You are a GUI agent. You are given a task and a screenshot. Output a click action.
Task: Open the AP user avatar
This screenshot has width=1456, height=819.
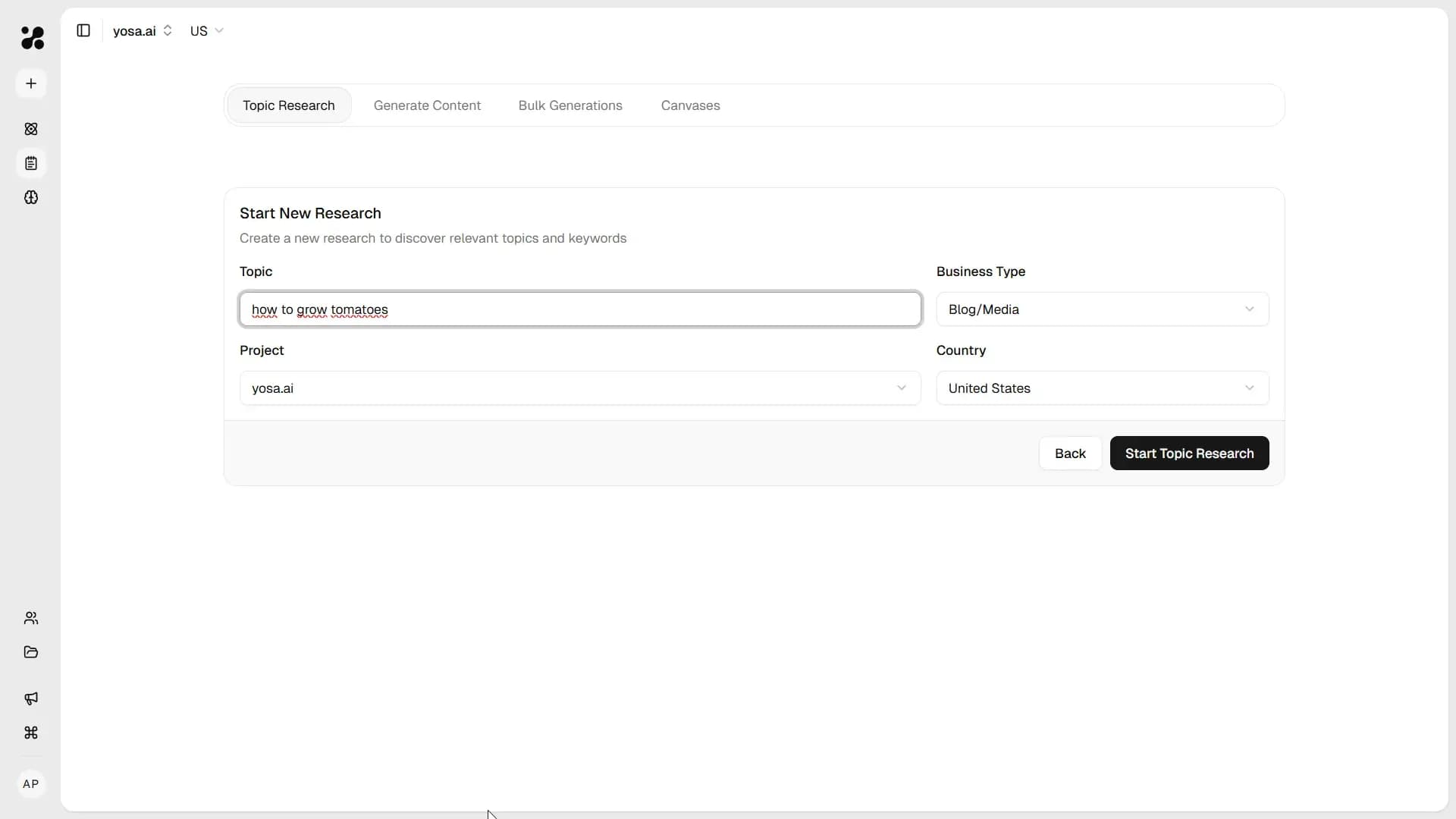pyautogui.click(x=31, y=784)
